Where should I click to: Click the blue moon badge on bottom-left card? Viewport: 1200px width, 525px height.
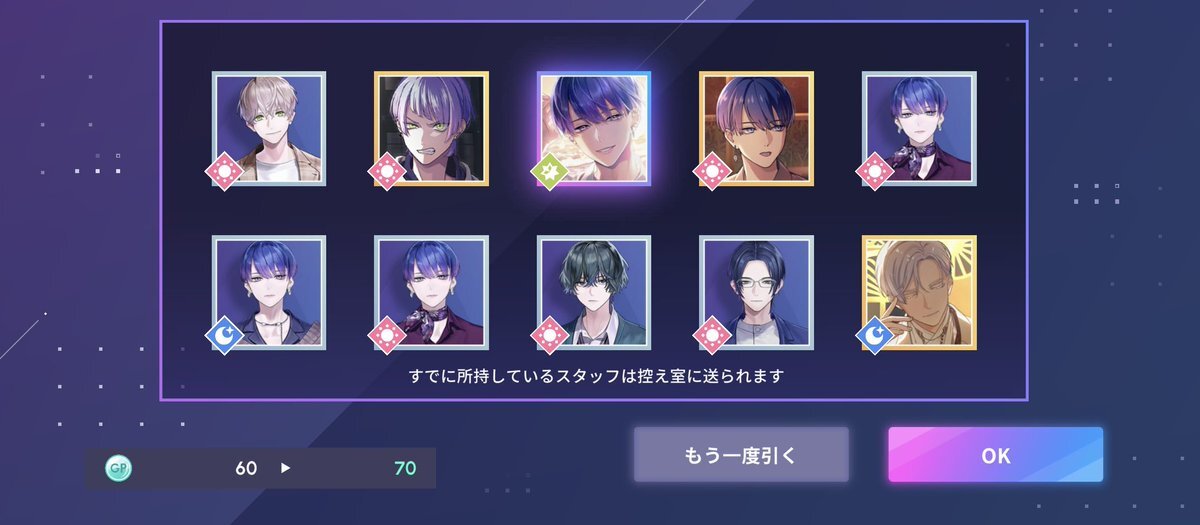pos(224,336)
